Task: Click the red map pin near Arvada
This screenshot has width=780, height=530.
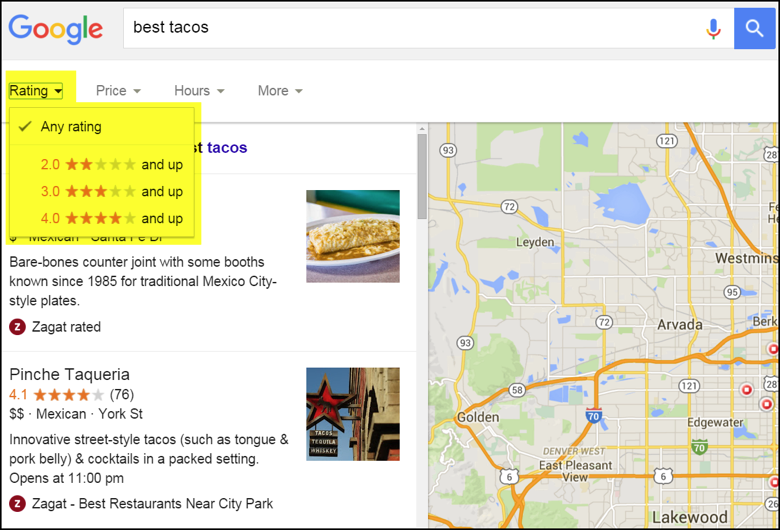Action: pos(771,349)
